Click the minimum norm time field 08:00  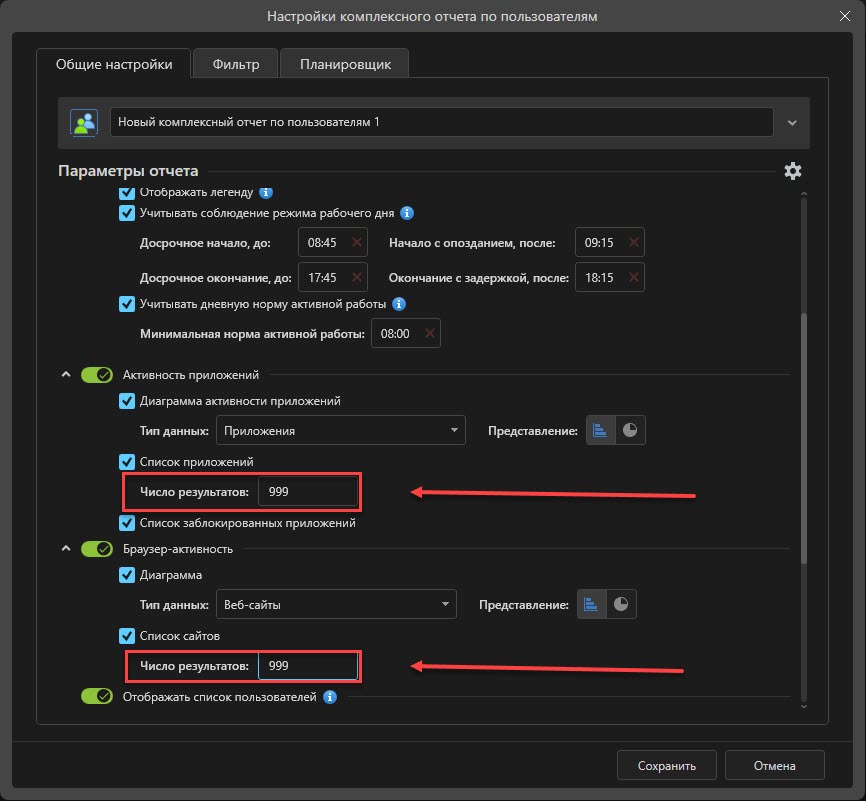pos(405,333)
